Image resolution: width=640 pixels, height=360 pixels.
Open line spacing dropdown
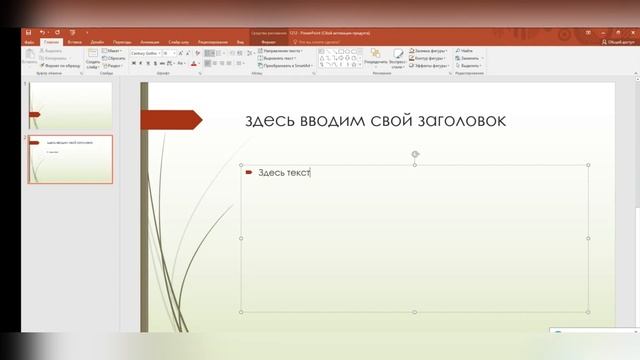pyautogui.click(x=251, y=53)
